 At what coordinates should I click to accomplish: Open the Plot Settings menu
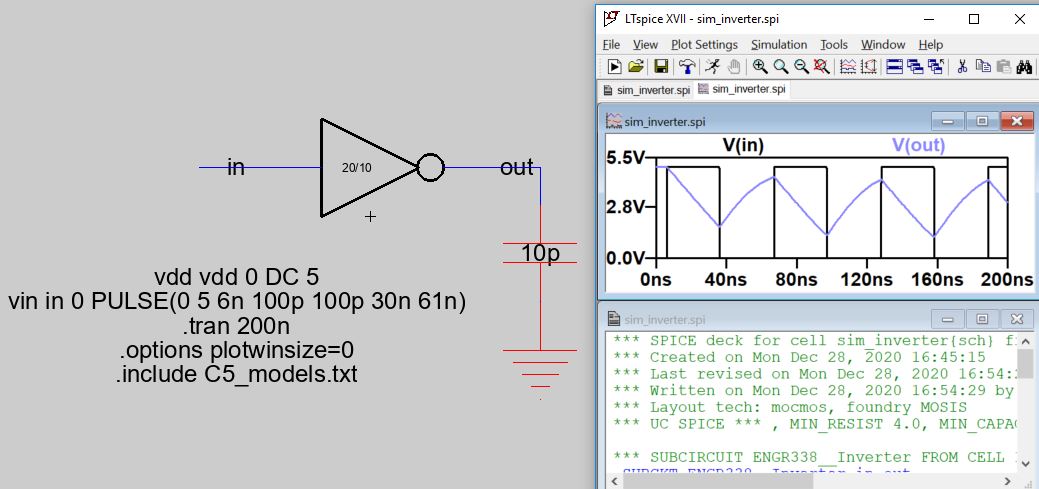704,44
